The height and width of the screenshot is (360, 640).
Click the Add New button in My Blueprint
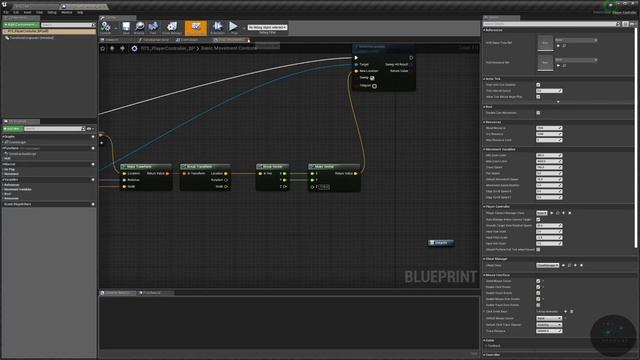pos(12,129)
